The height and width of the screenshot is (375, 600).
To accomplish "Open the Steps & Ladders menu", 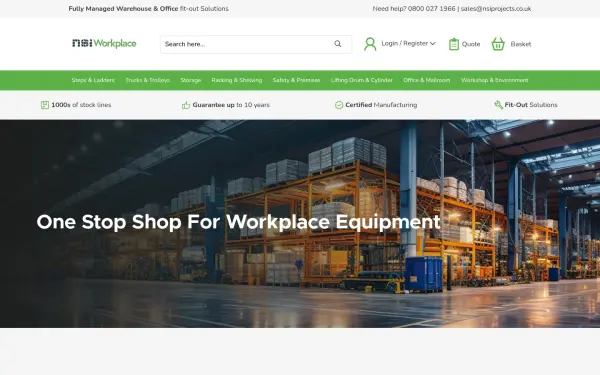I will tap(93, 80).
